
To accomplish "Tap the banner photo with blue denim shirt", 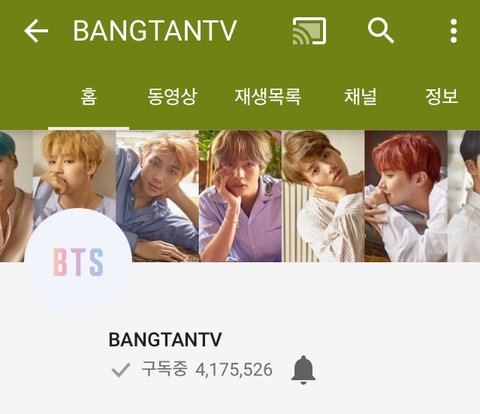I will point(157,196).
